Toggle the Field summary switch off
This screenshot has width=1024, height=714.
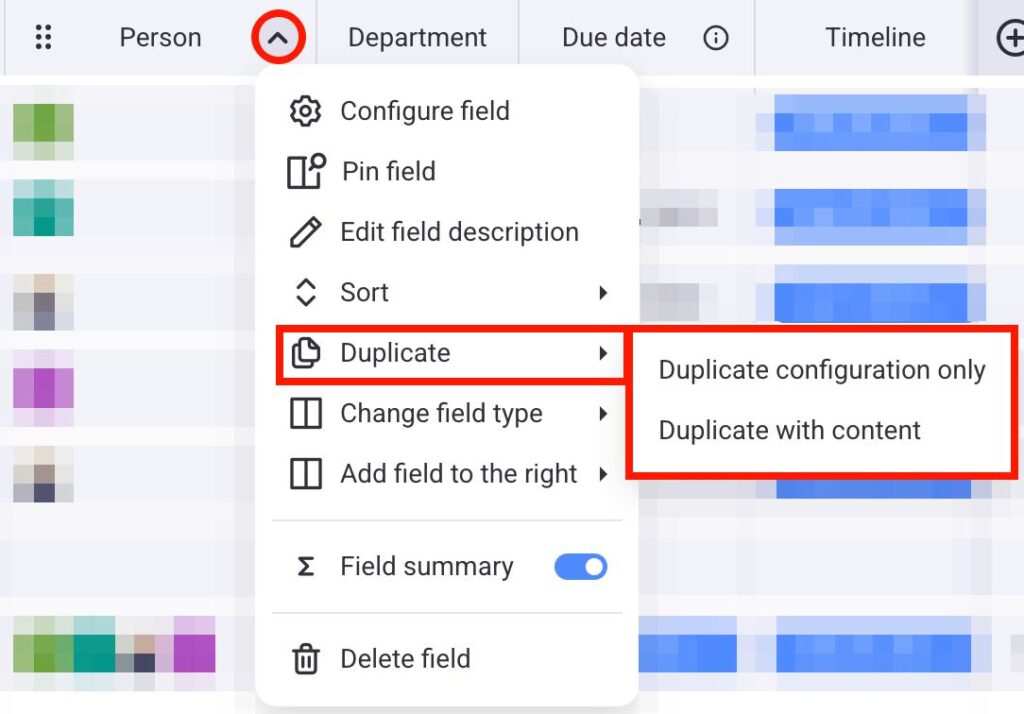581,567
